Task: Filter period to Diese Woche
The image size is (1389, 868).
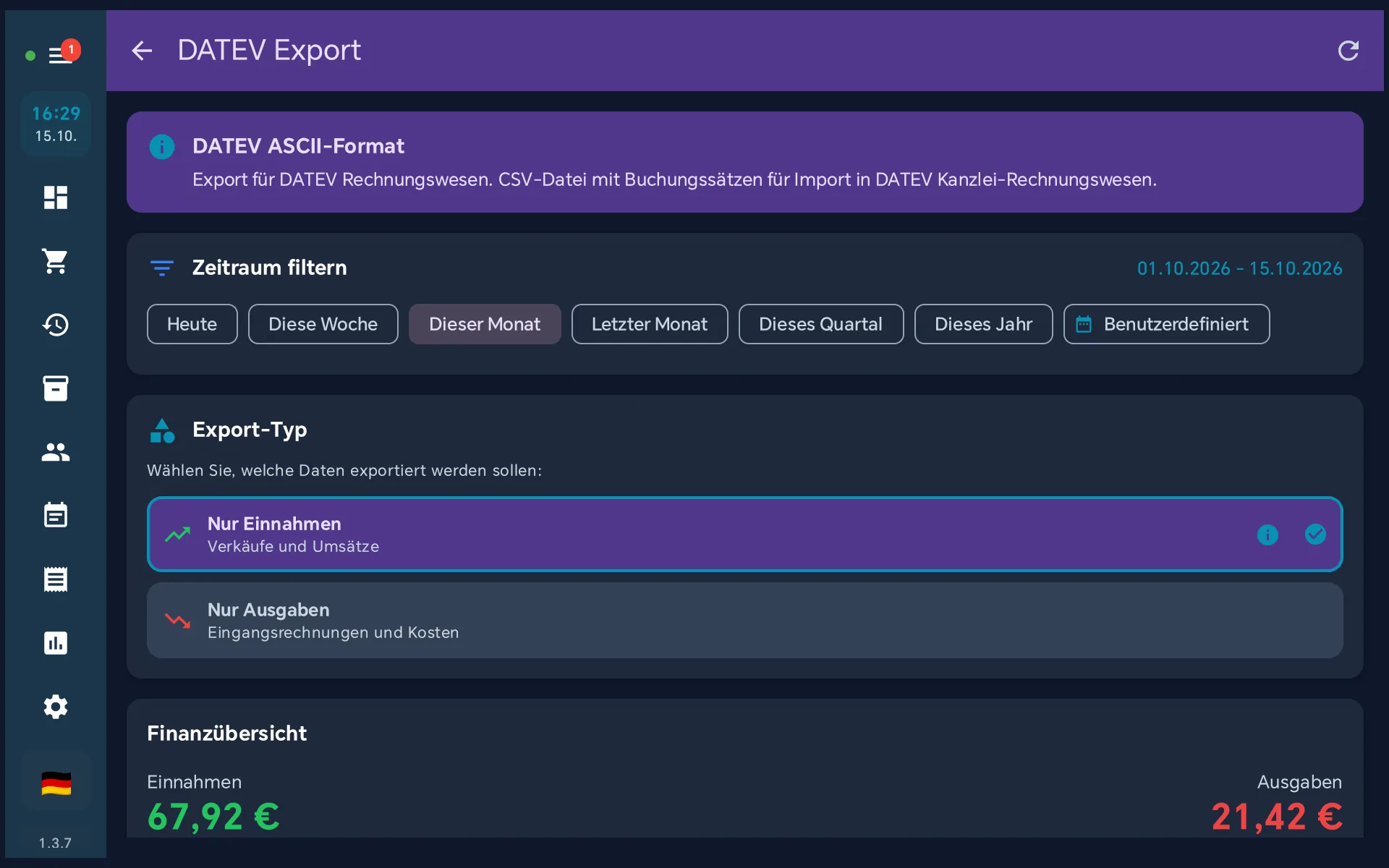Action: (323, 324)
